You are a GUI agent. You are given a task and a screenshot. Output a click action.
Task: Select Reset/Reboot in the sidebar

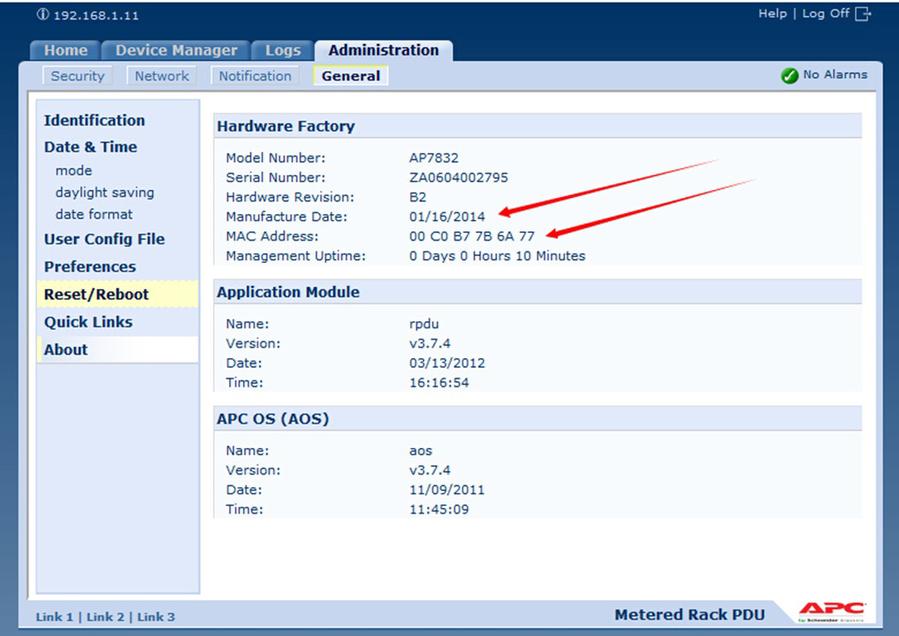(x=96, y=294)
